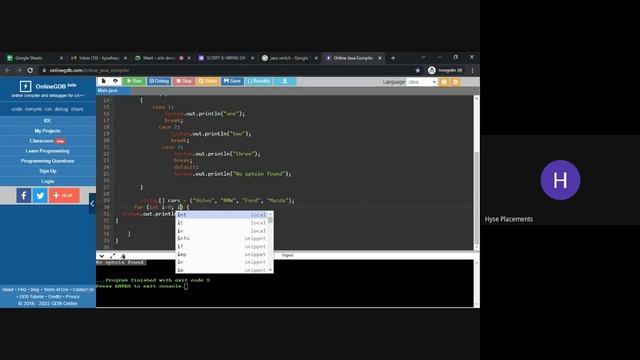Click inside the output console area
Screen dimensions: 640x360
pyautogui.click(x=285, y=283)
